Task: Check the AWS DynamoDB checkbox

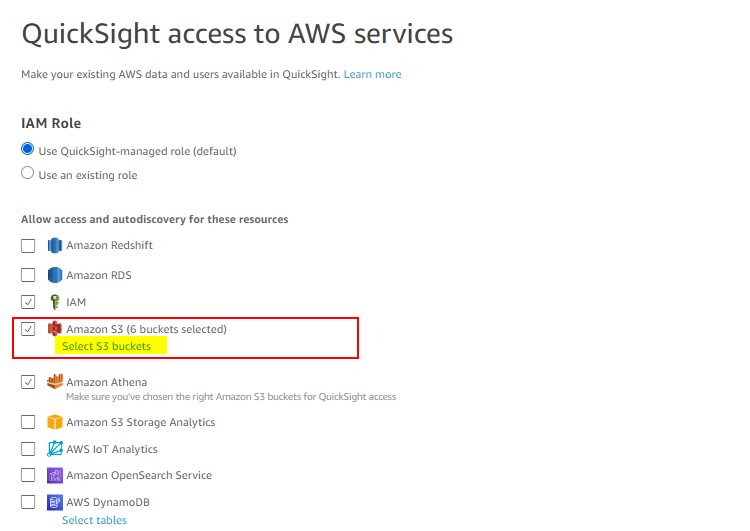Action: point(28,502)
